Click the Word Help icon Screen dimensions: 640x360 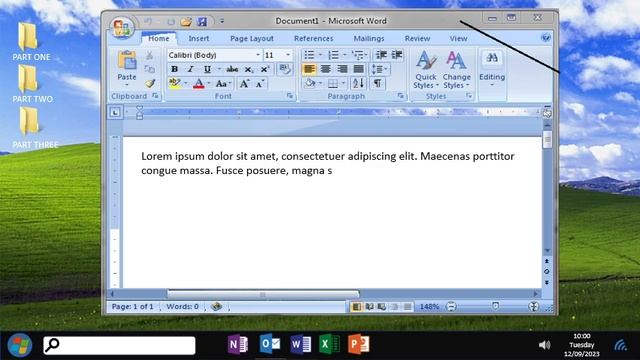coord(546,38)
